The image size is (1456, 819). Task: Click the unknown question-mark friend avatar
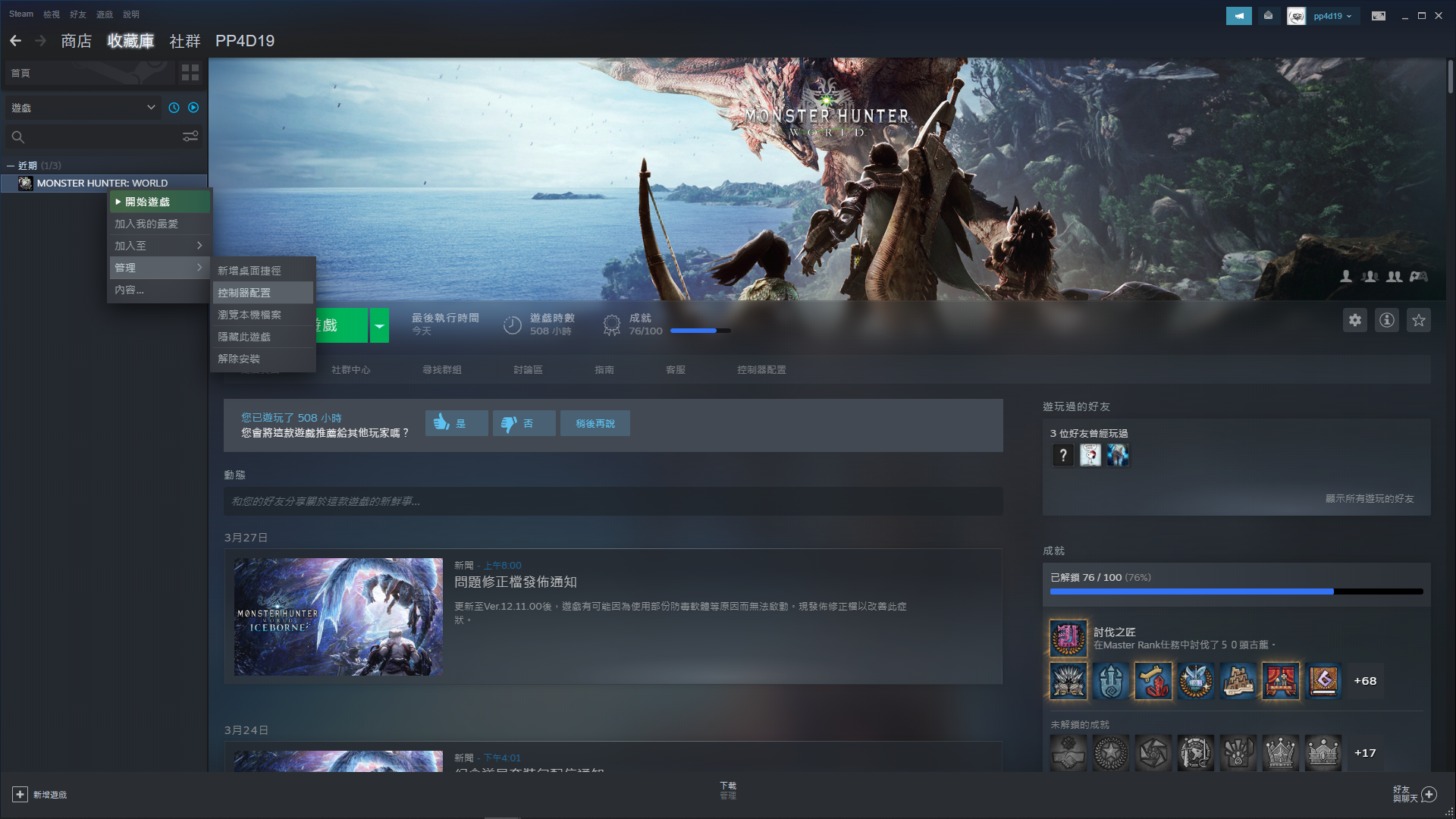tap(1063, 455)
